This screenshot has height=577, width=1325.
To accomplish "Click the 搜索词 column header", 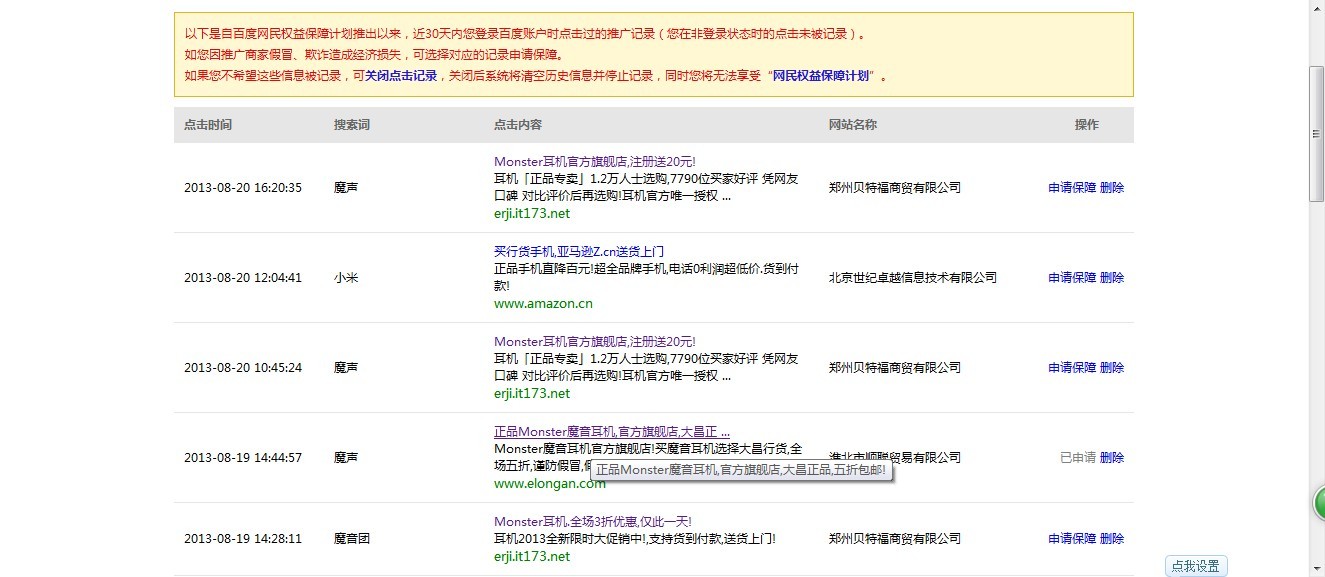I will pyautogui.click(x=352, y=125).
